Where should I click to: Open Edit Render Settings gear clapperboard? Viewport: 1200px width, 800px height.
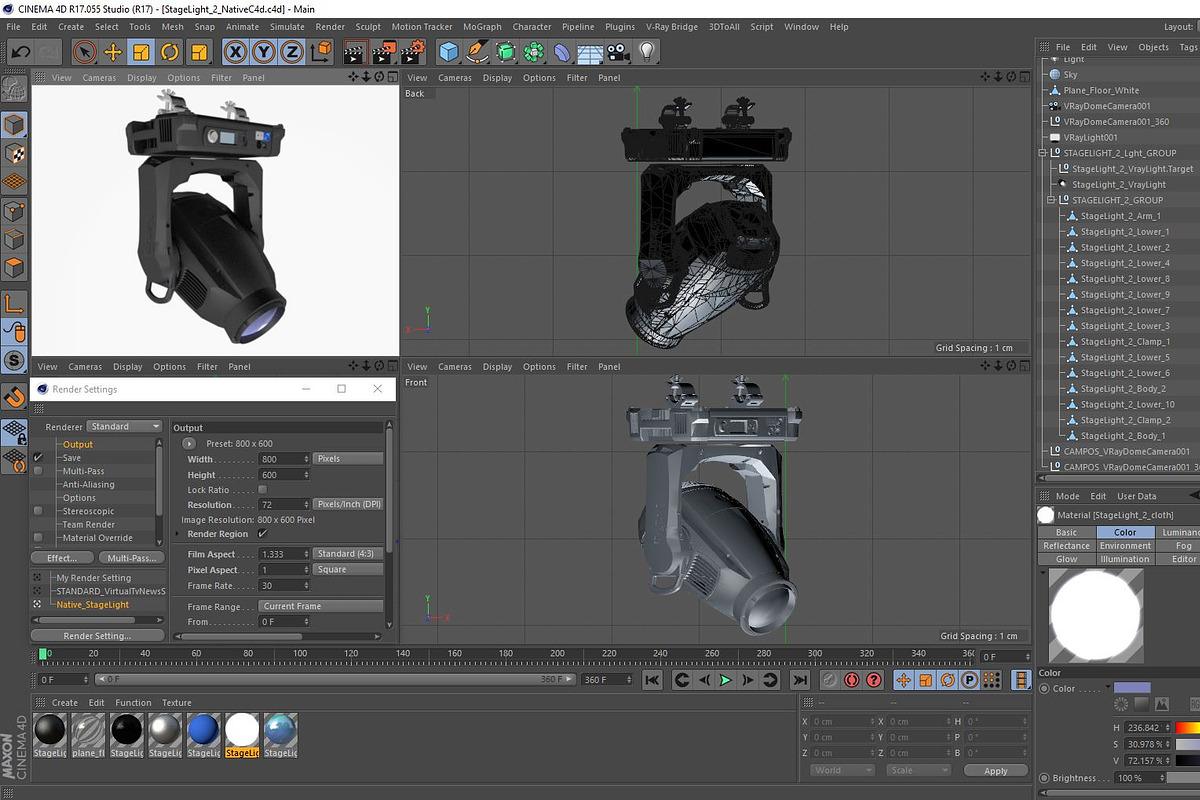click(x=413, y=51)
